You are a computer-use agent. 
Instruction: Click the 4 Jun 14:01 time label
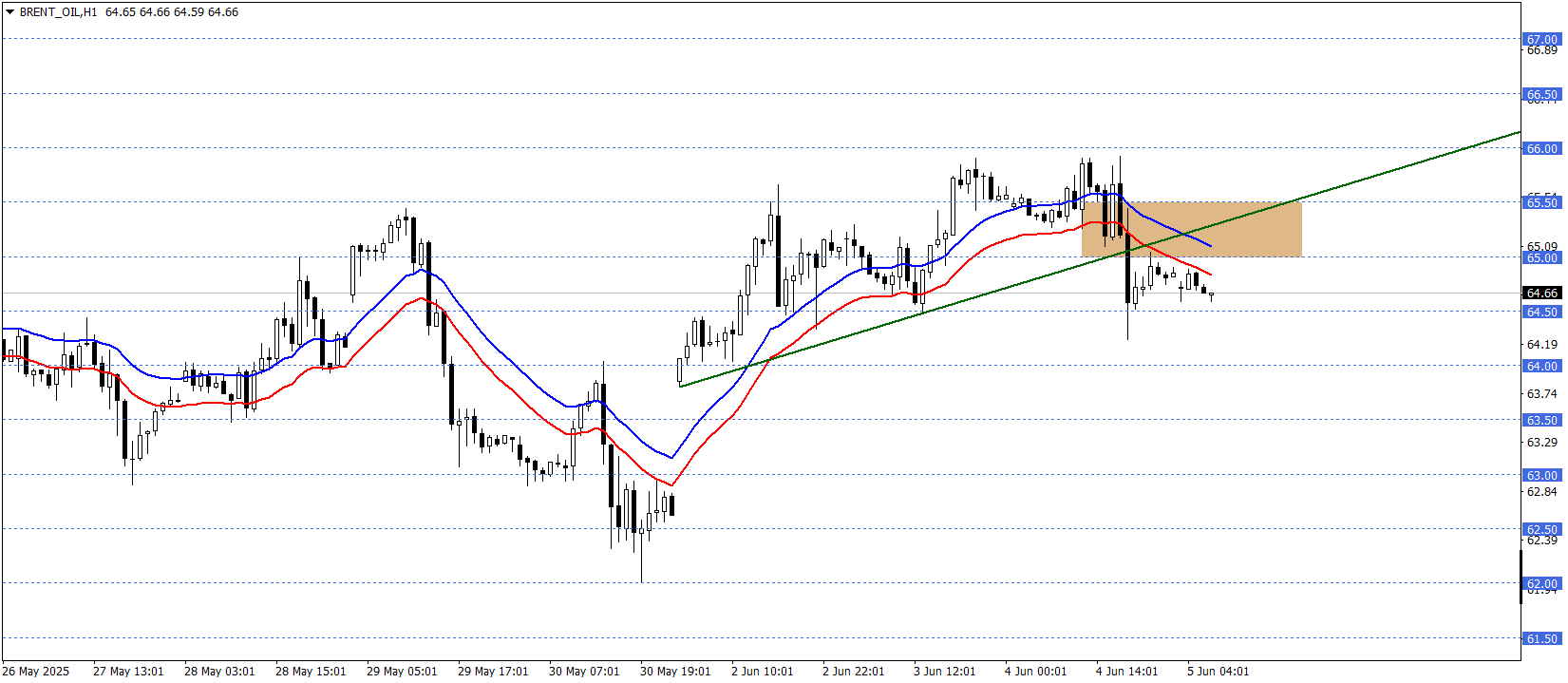(1127, 672)
